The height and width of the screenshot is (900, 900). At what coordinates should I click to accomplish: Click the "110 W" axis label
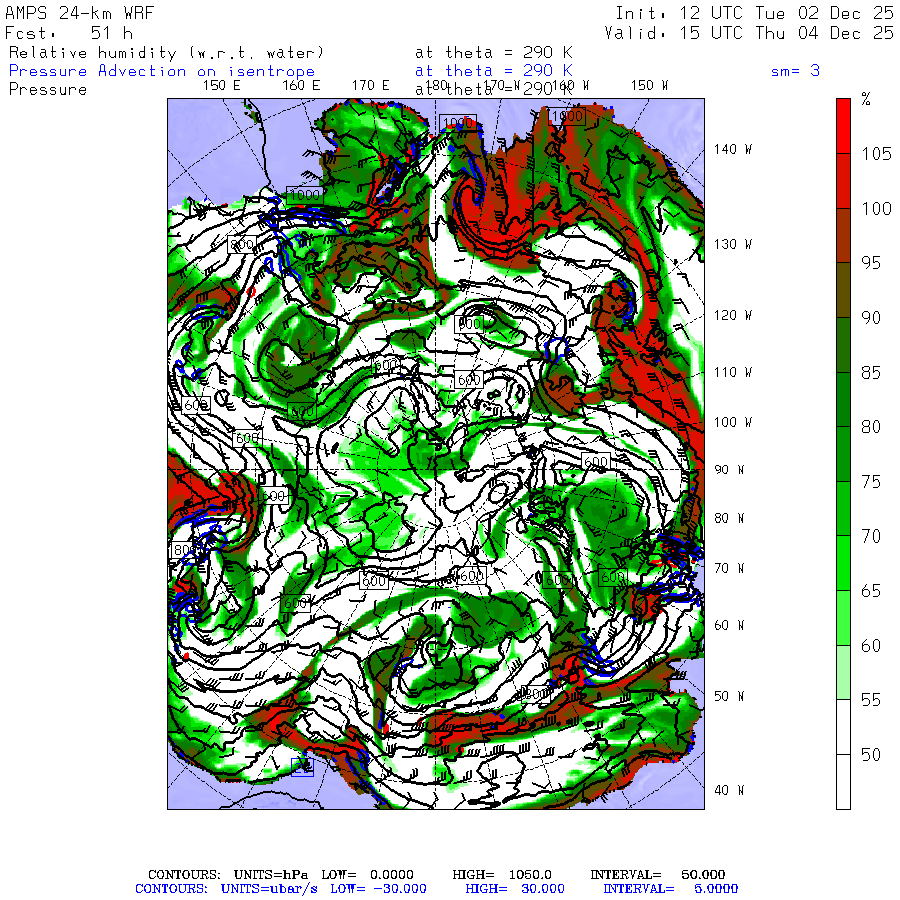(732, 373)
